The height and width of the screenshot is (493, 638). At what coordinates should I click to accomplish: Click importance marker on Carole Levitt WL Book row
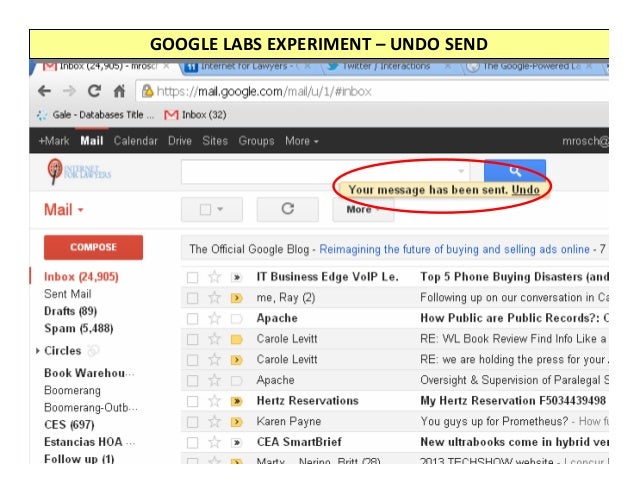point(236,339)
